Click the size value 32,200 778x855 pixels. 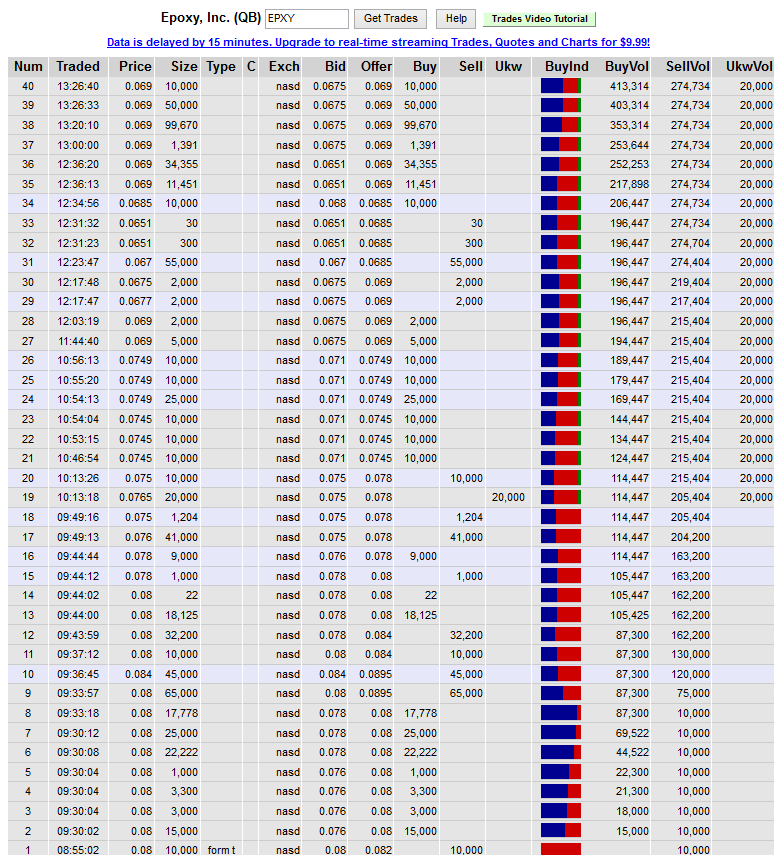181,635
